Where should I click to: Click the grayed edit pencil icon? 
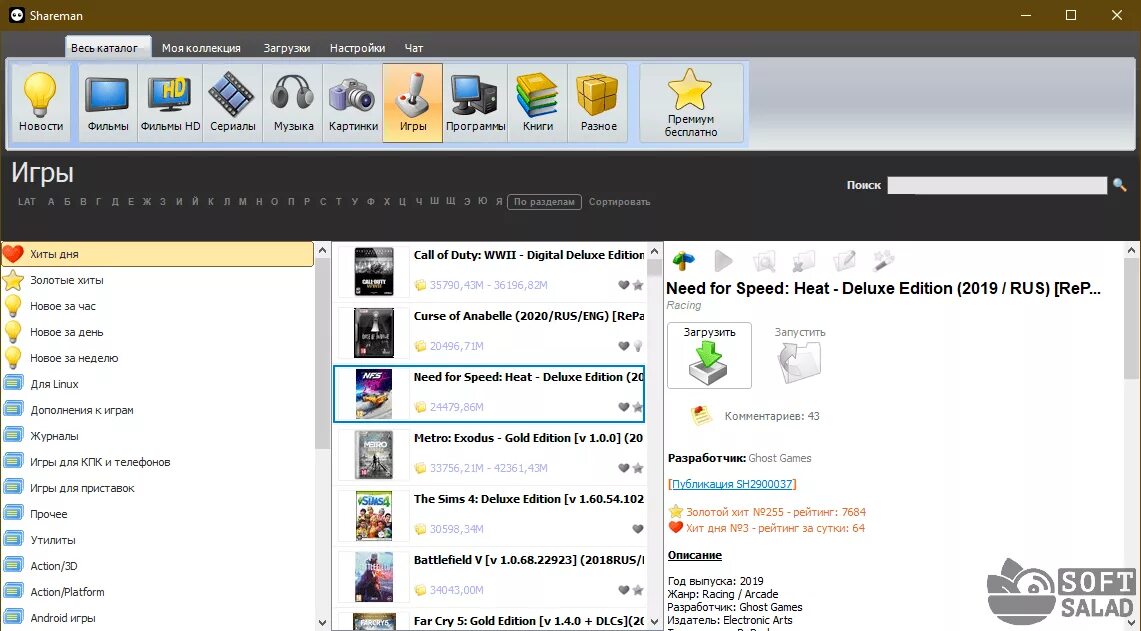844,261
